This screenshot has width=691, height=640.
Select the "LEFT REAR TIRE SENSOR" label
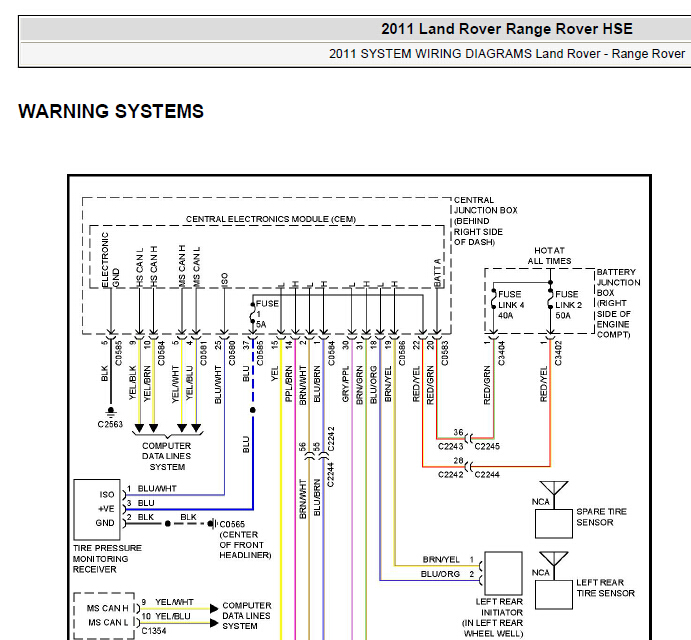606,588
